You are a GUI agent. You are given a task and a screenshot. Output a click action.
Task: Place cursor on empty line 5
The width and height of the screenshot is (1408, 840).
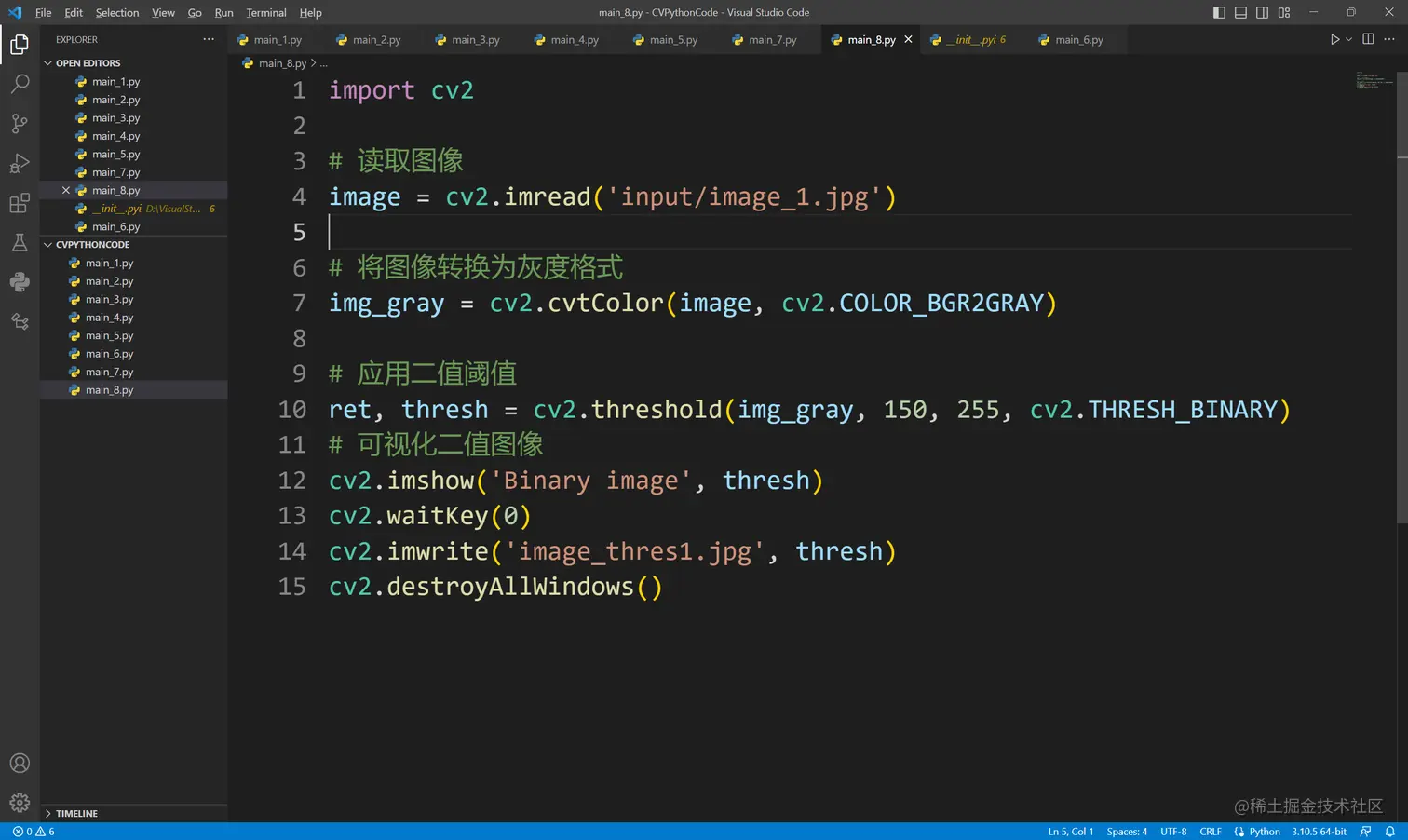coord(838,232)
